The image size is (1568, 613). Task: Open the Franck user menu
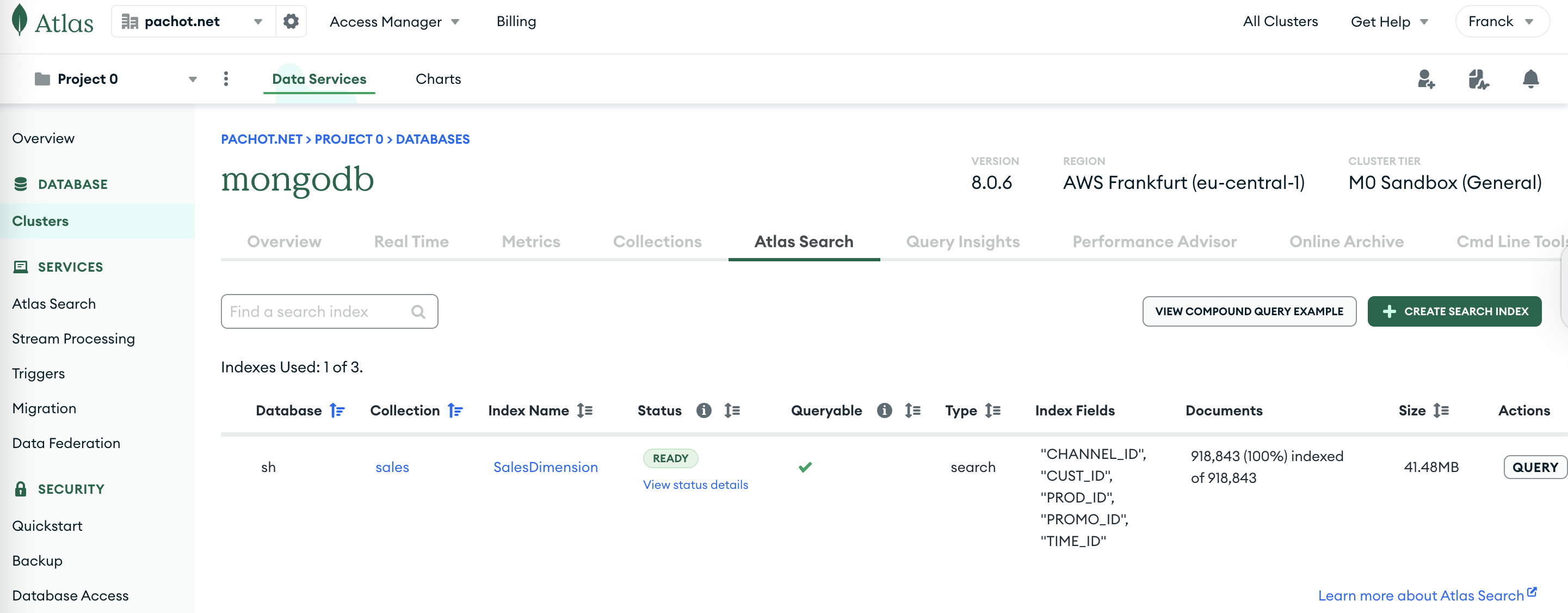(x=1501, y=21)
